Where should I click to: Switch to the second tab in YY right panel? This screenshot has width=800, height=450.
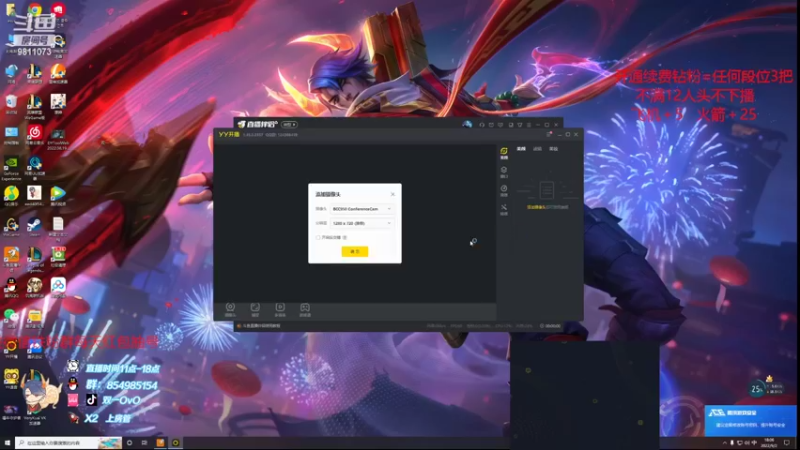tap(537, 149)
